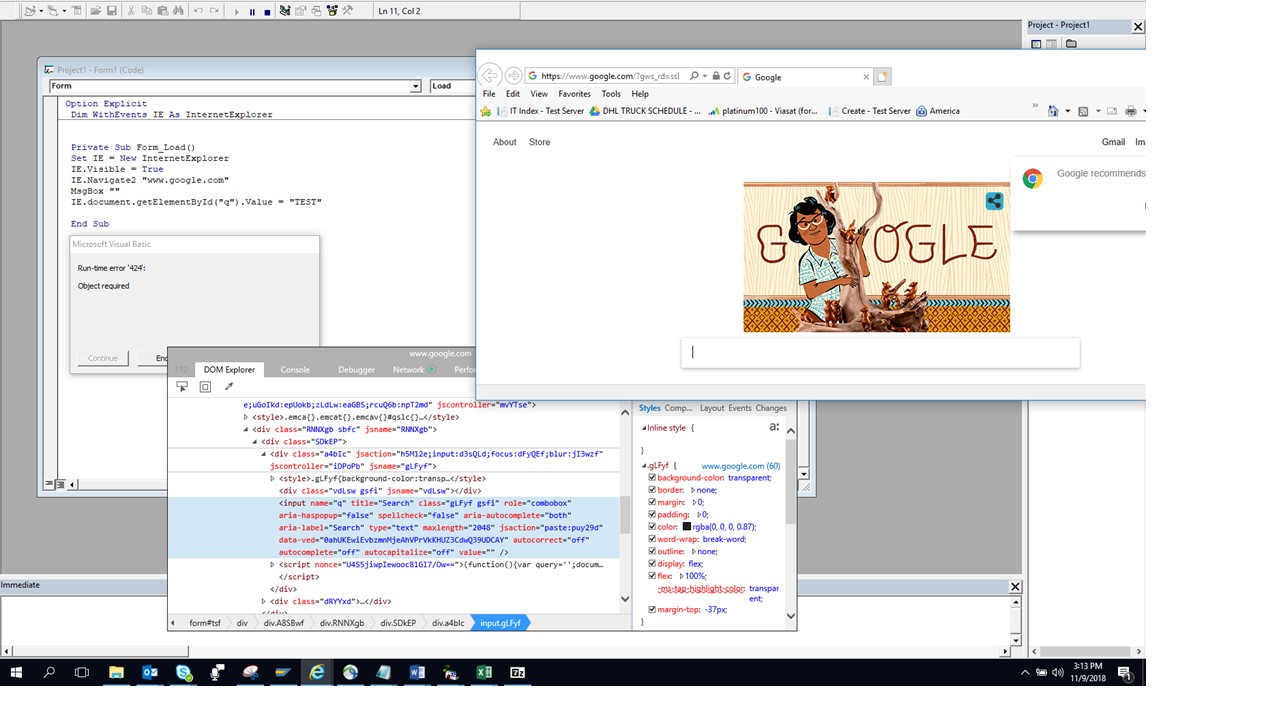Screen dimensions: 1280x720
Task: Stop the program with the End square
Action: pyautogui.click(x=267, y=12)
